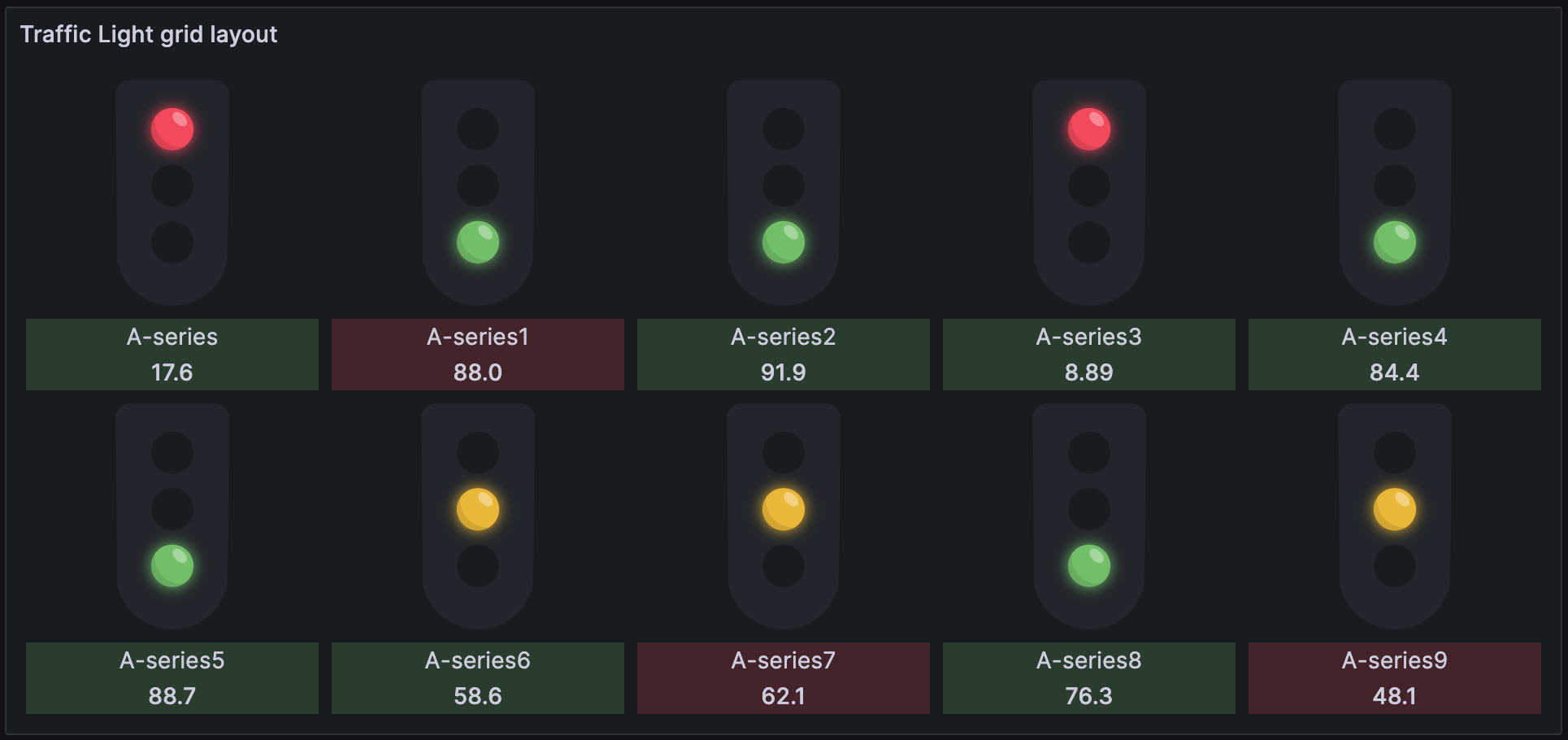Open the red A-series1 label with 88.0
This screenshot has height=740, width=1568.
pos(478,355)
